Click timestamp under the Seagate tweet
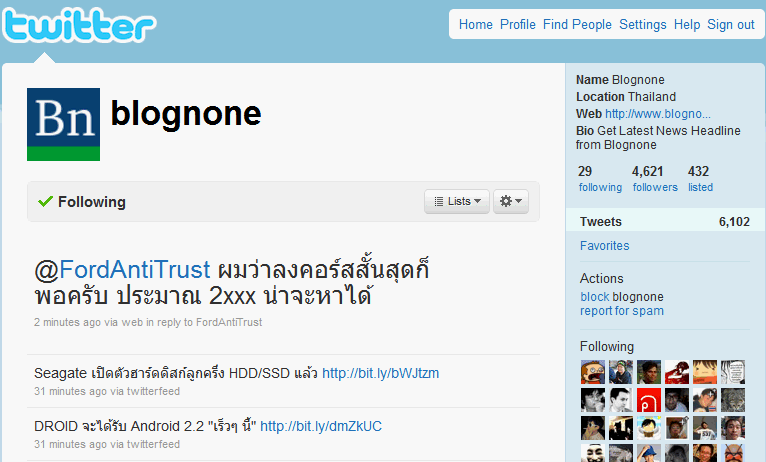The height and width of the screenshot is (462, 766). [x=70, y=391]
